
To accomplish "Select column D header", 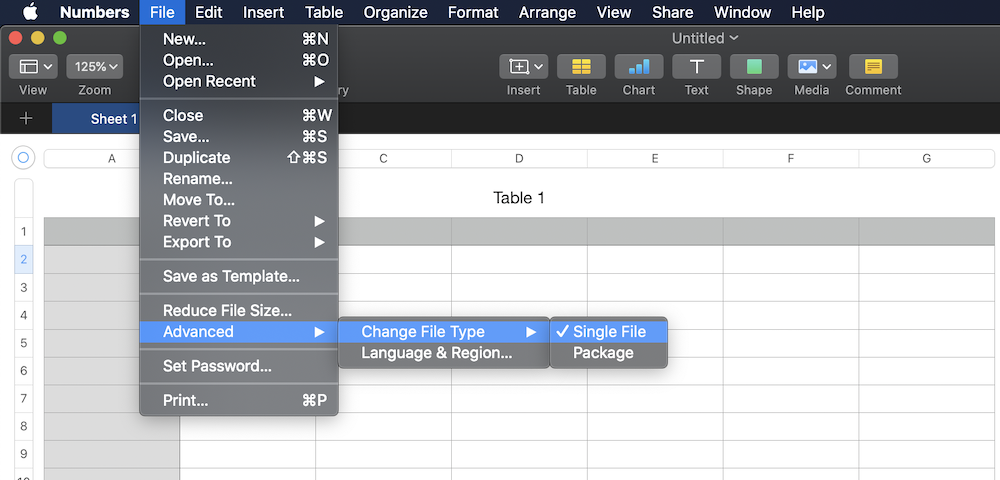I will point(519,158).
